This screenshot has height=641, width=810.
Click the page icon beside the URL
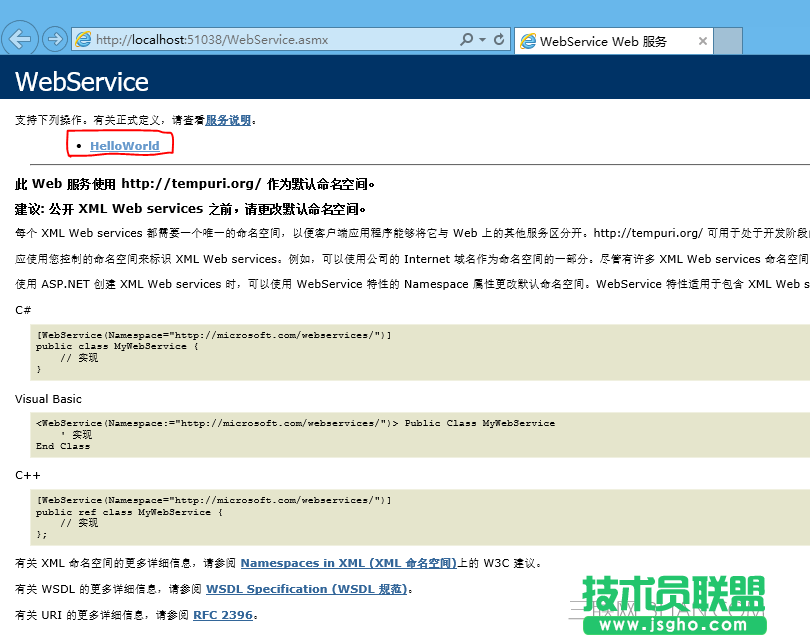(x=86, y=39)
